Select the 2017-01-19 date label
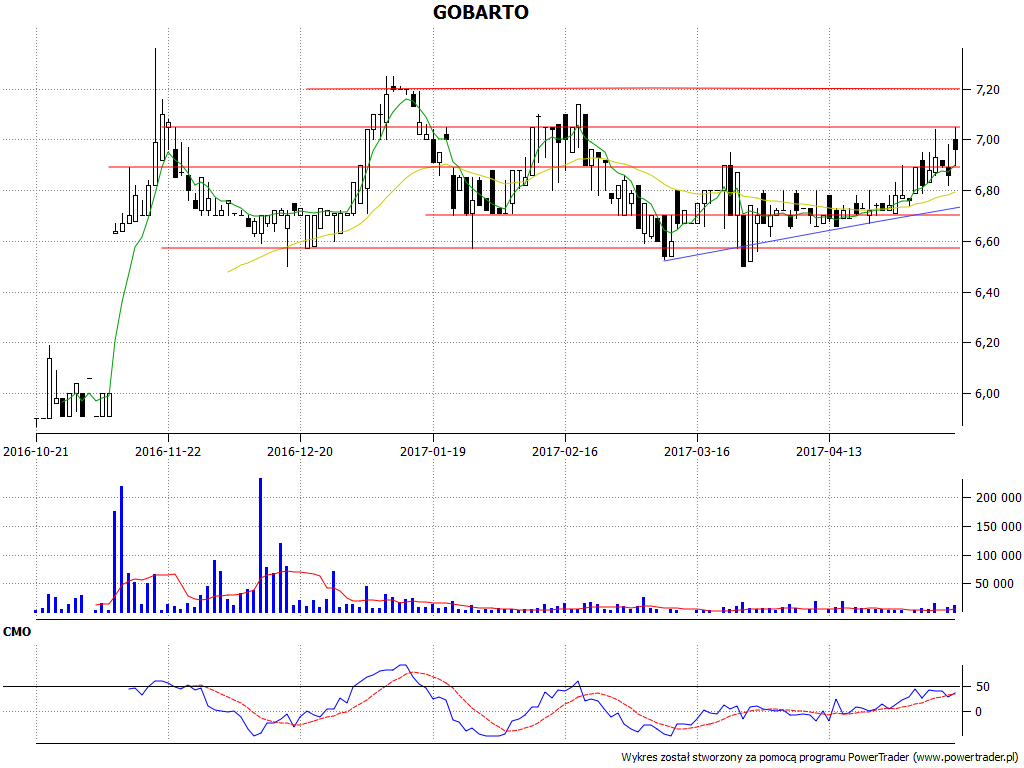1024x768 pixels. pos(433,451)
